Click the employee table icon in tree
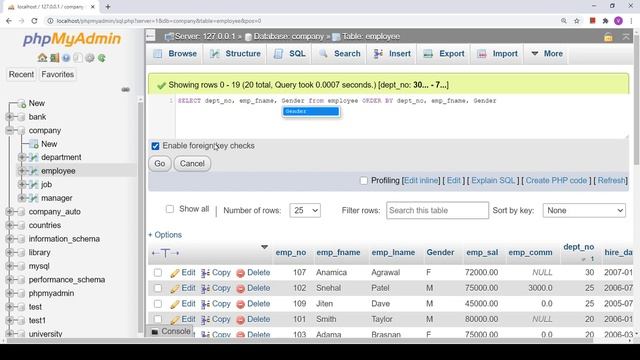640x360 pixels. 33,171
